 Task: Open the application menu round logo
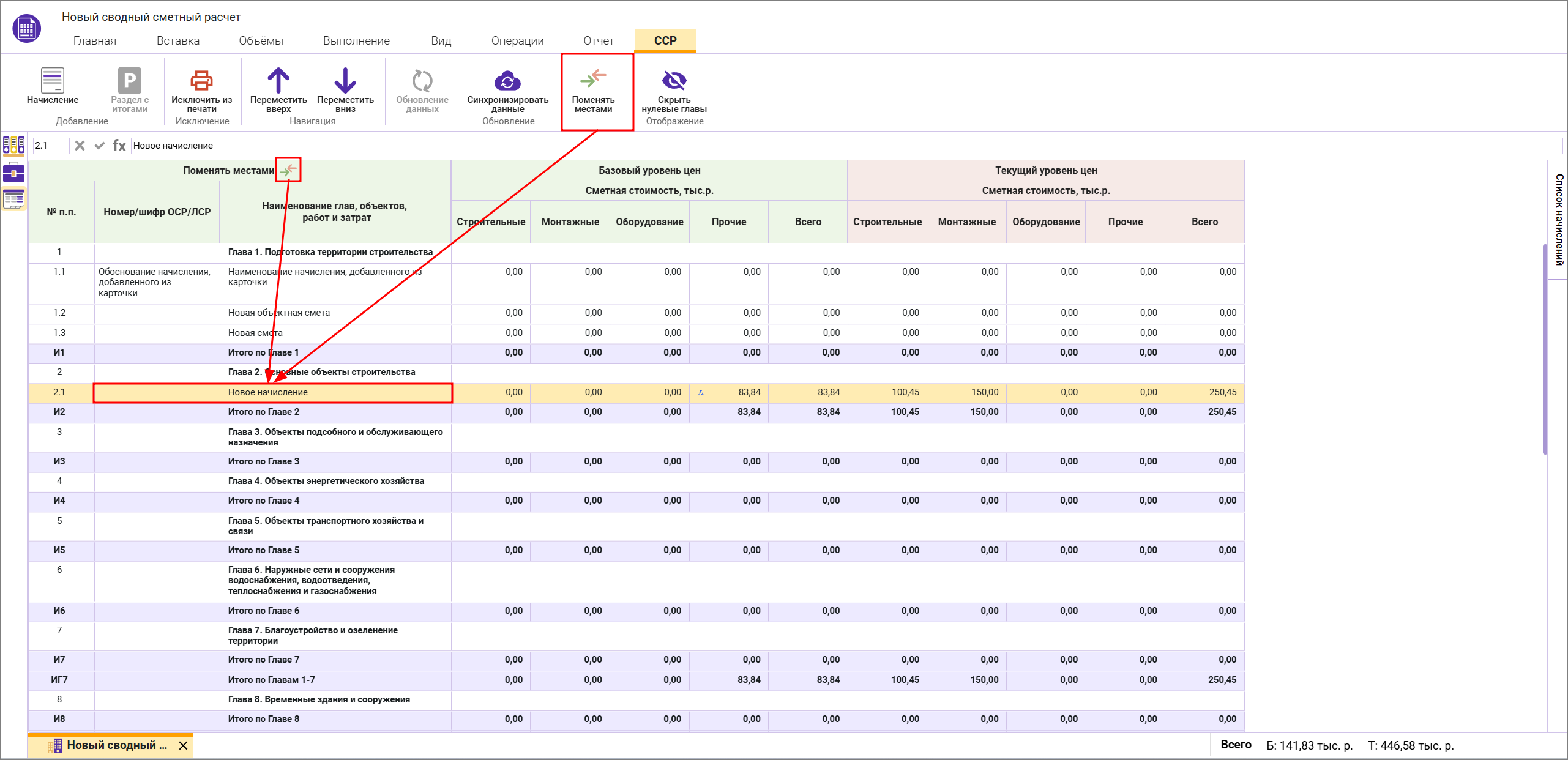[26, 28]
